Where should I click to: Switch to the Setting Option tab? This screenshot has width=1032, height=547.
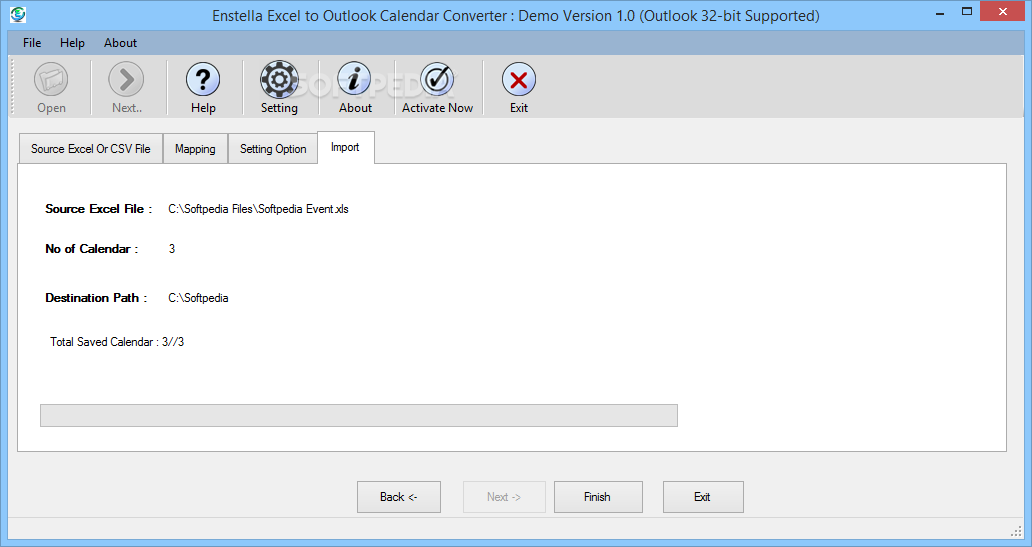[x=273, y=149]
